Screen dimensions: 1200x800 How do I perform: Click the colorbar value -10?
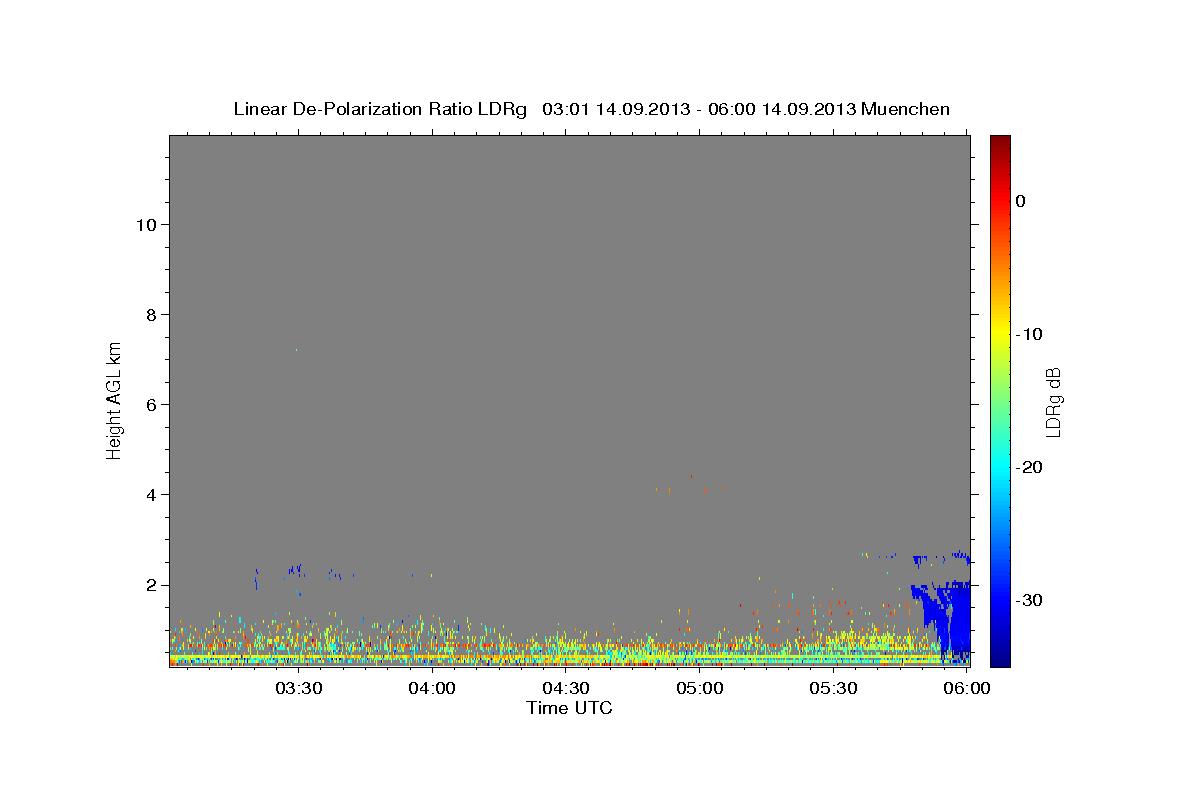(1030, 334)
